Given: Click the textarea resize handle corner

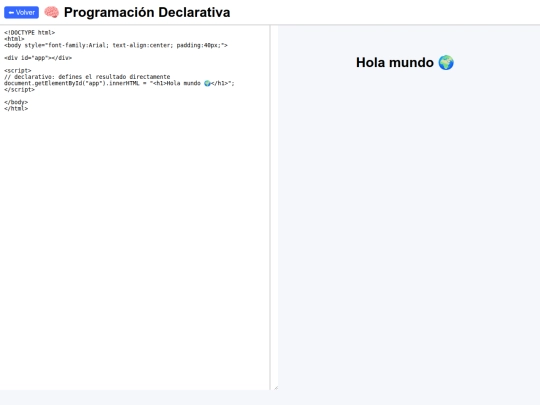Looking at the screenshot, I should point(276,388).
